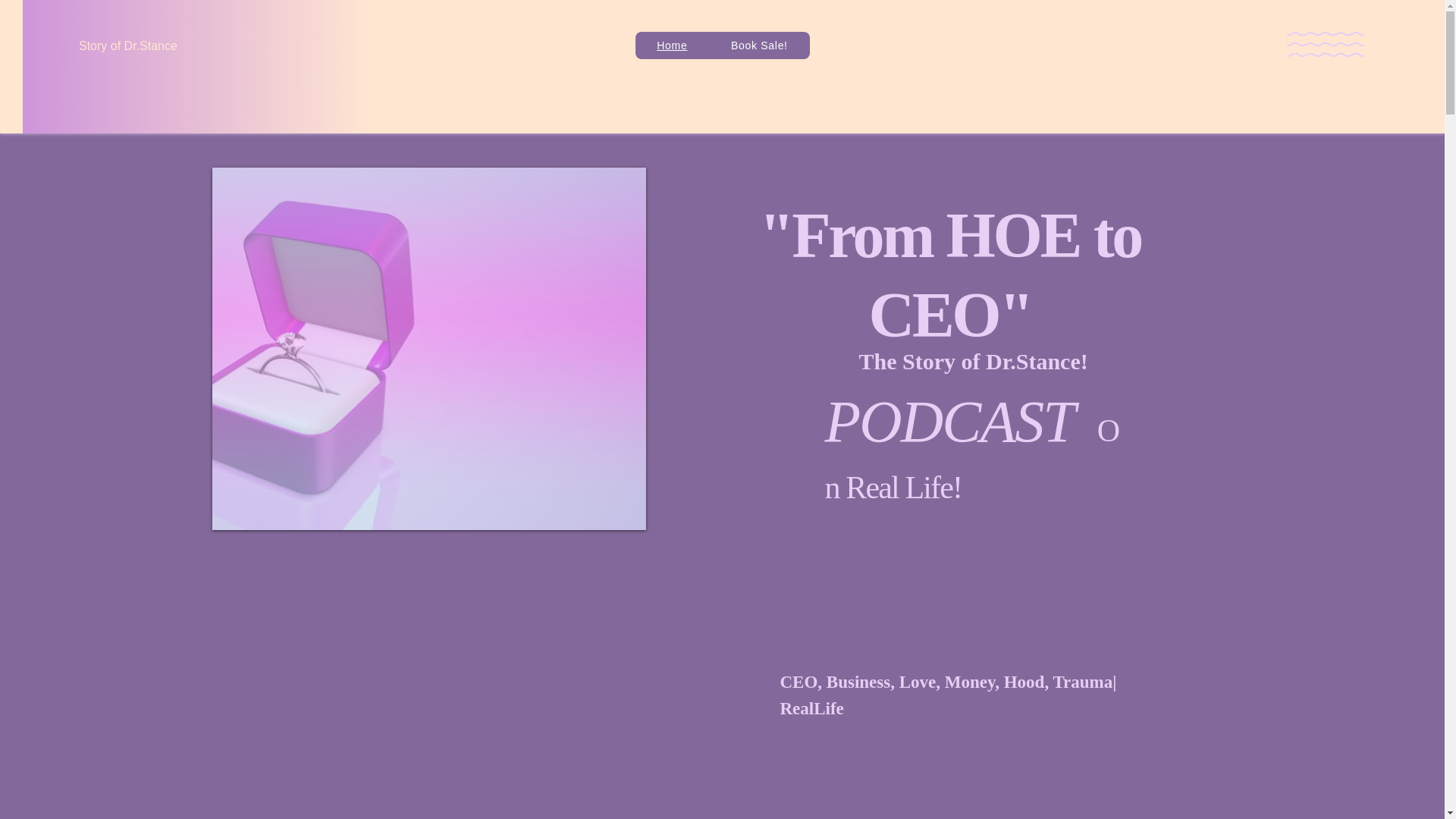
Task: Click "The Story of Dr.Stance!" subtitle
Action: (972, 362)
